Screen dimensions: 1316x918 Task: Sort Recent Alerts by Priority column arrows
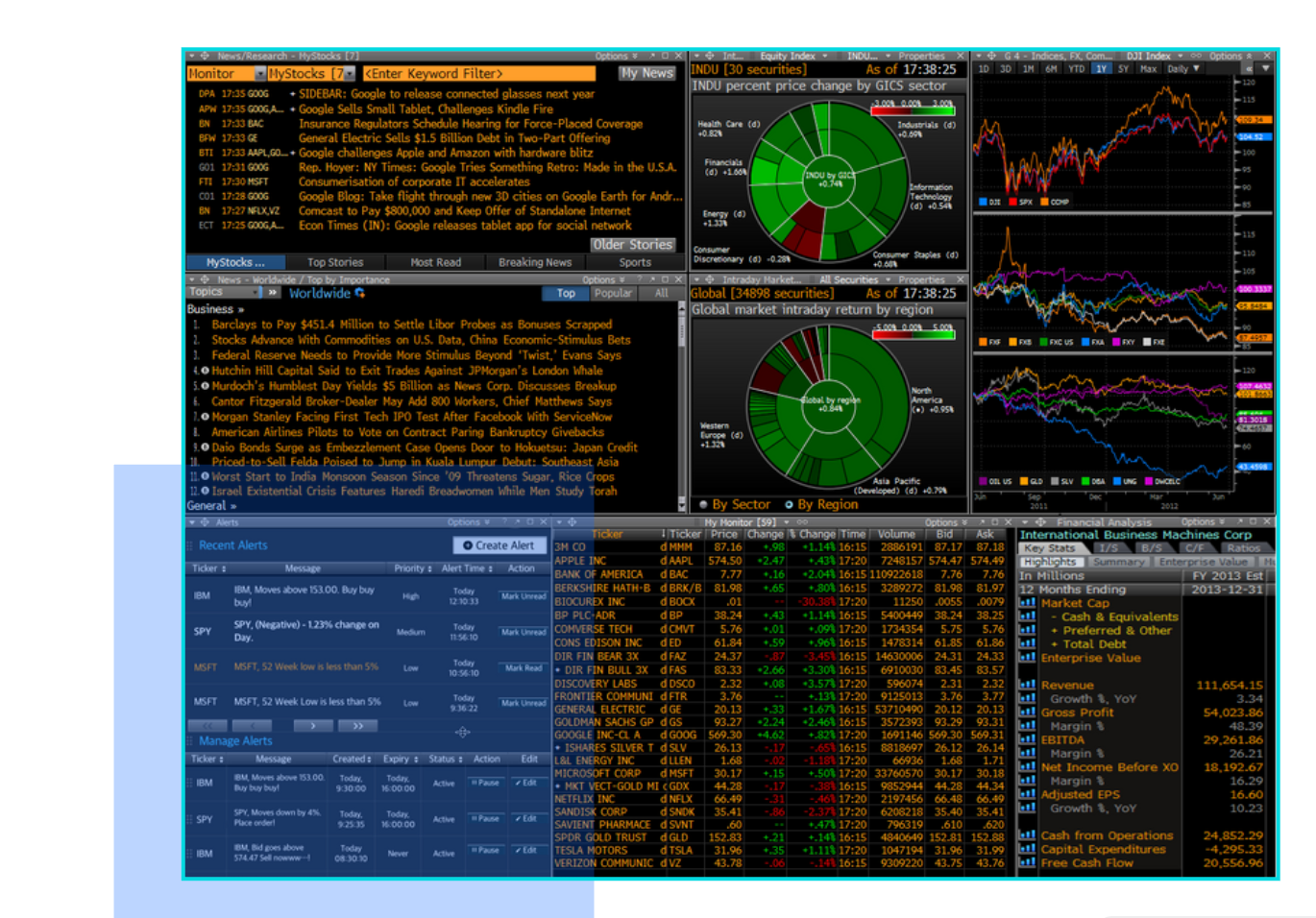[x=428, y=568]
